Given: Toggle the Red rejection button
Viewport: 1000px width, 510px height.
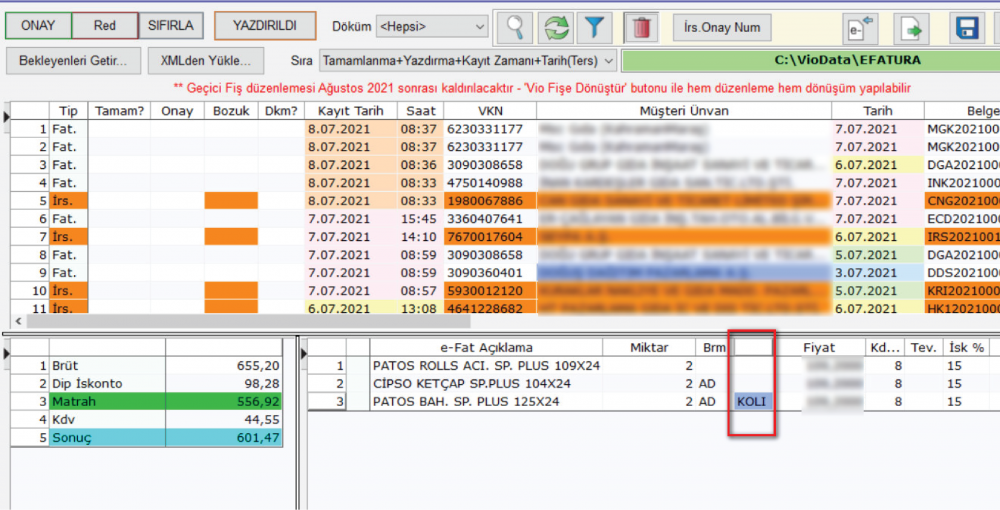Looking at the screenshot, I should click(x=105, y=25).
